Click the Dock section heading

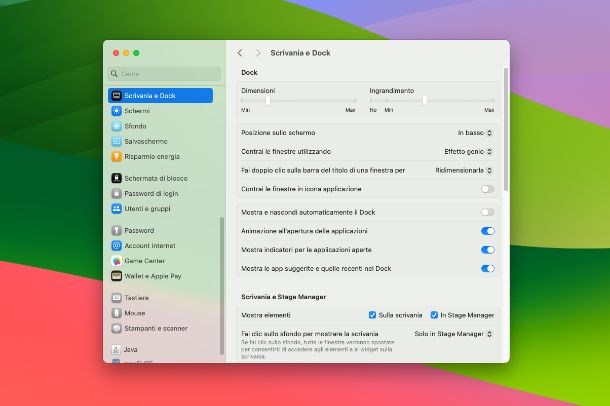[249, 72]
